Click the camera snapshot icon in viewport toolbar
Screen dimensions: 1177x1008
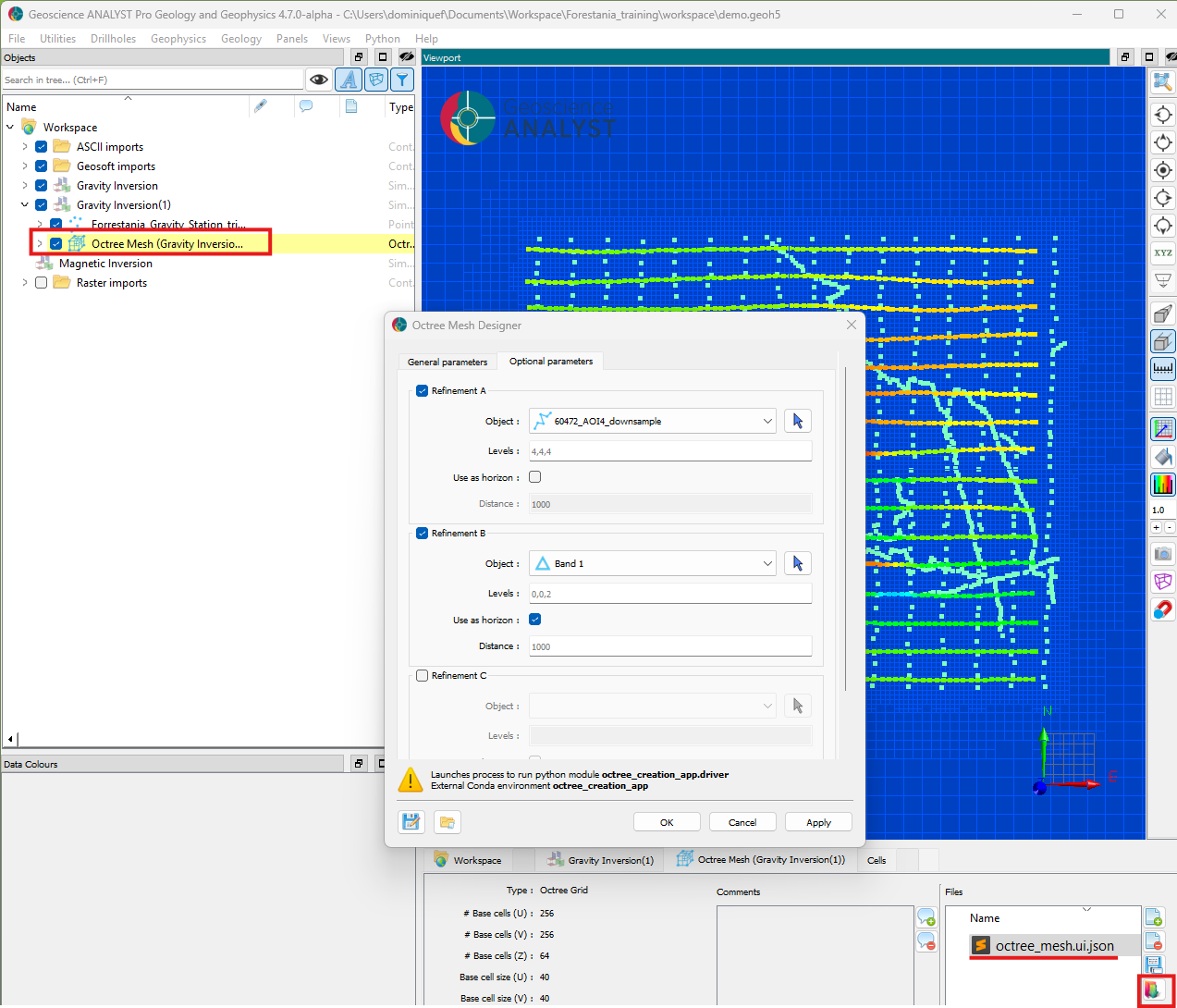pos(1162,554)
